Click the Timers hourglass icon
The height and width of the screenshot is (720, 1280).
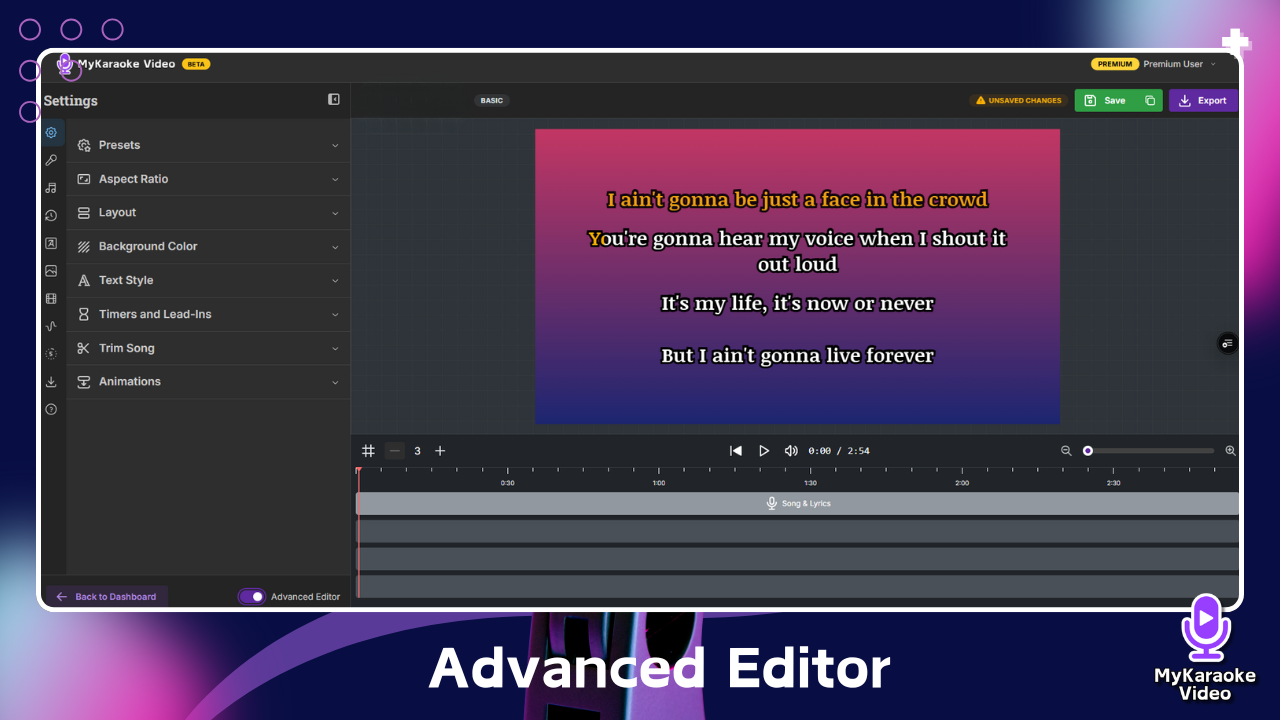[x=84, y=314]
